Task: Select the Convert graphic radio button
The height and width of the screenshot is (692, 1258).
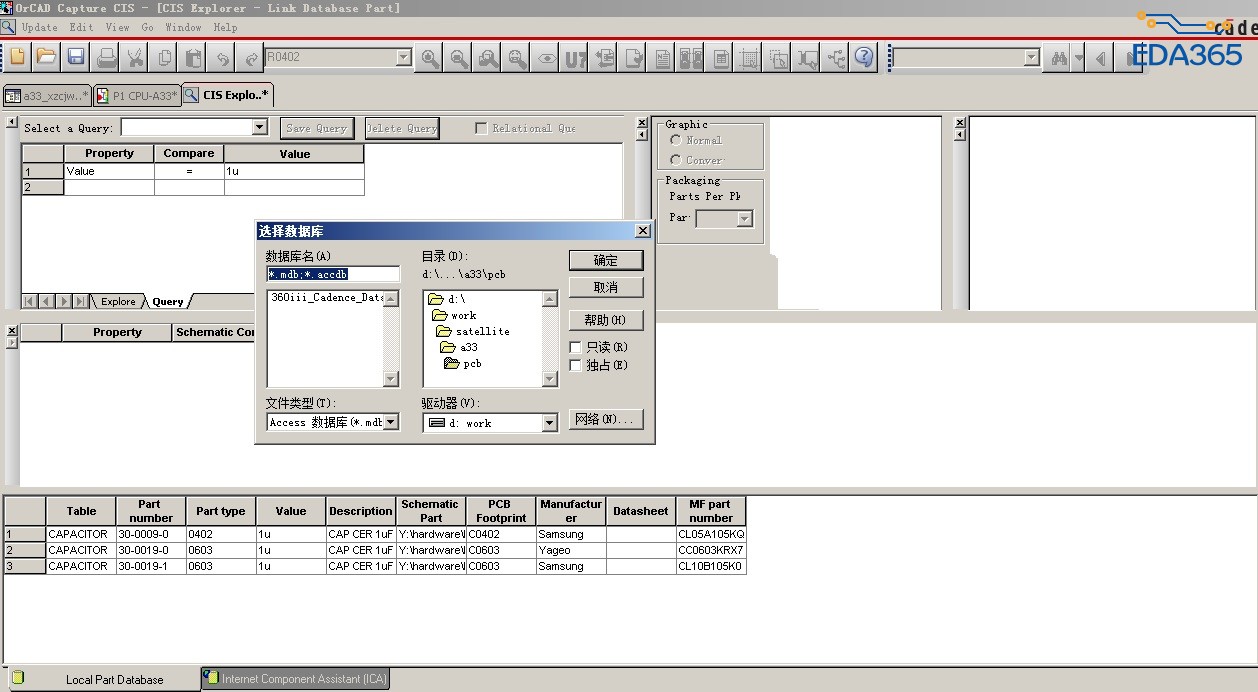Action: pos(676,160)
